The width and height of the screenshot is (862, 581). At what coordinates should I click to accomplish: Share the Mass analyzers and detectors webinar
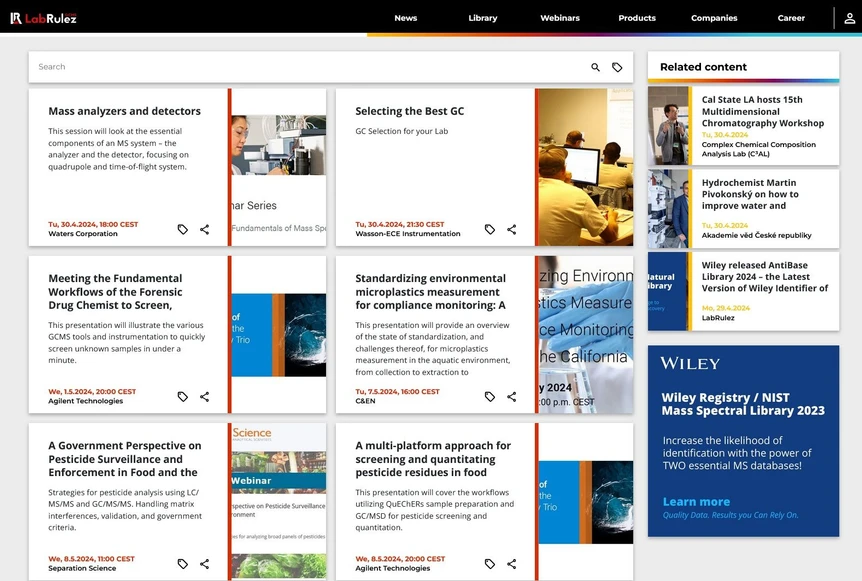[205, 229]
